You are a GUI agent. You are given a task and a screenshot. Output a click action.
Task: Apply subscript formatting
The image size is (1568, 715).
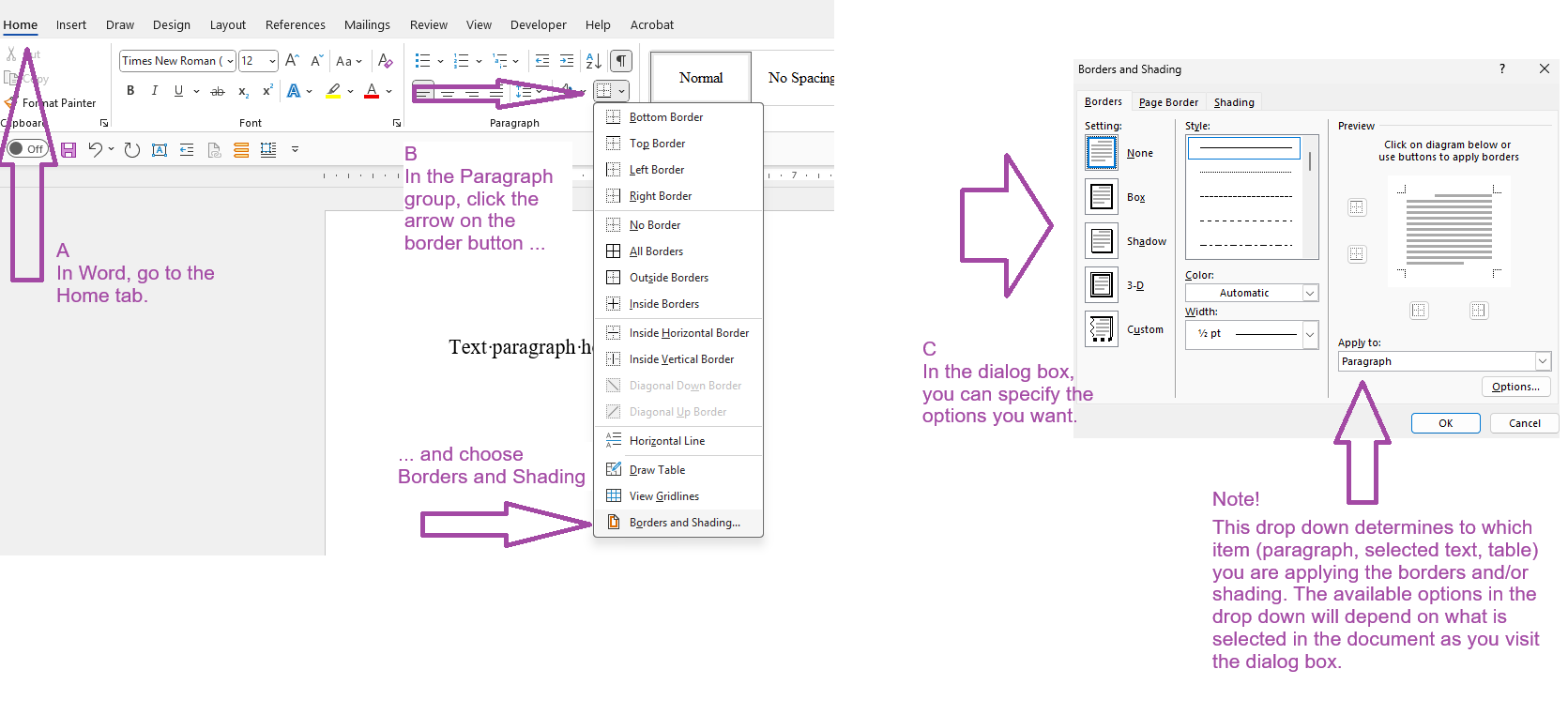point(243,91)
